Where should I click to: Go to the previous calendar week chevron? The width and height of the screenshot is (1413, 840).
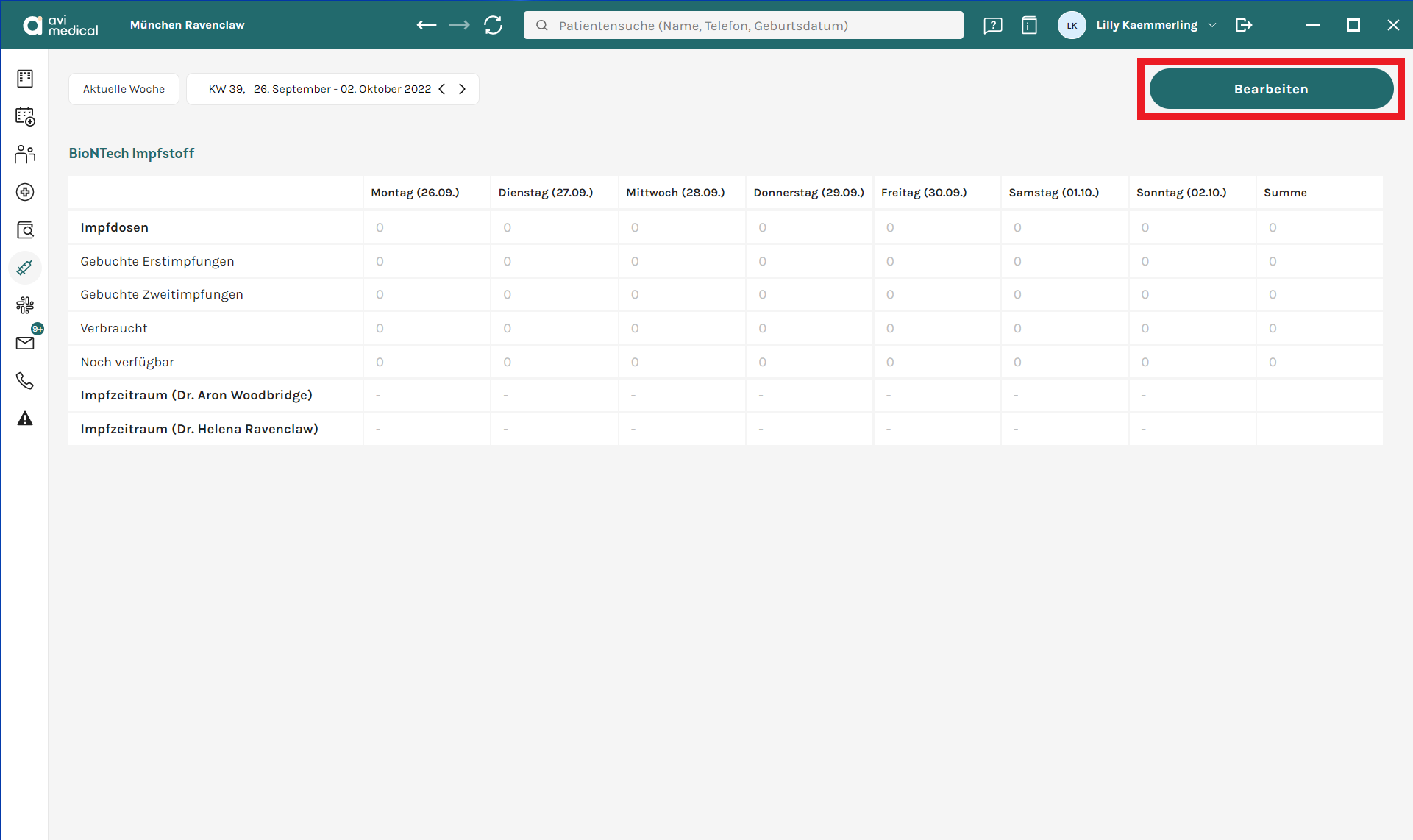442,89
